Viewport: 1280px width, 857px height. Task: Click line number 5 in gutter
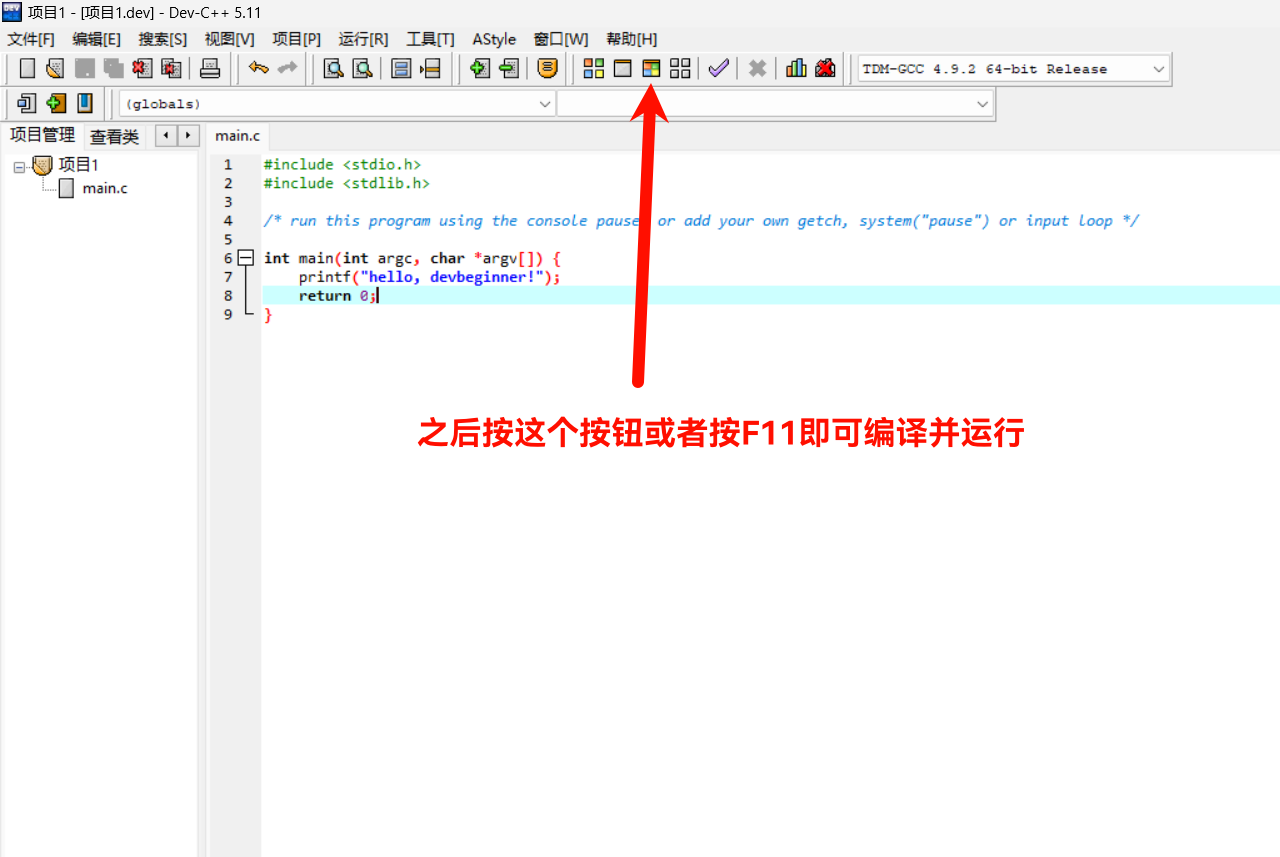tap(228, 240)
